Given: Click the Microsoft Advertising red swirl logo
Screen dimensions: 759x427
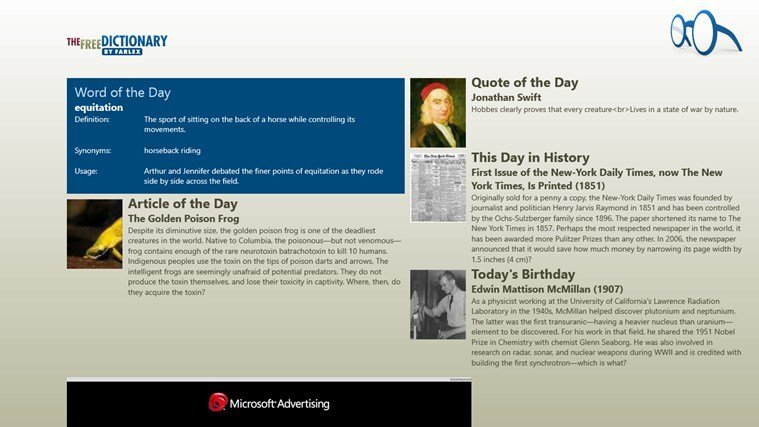Looking at the screenshot, I should [x=218, y=402].
